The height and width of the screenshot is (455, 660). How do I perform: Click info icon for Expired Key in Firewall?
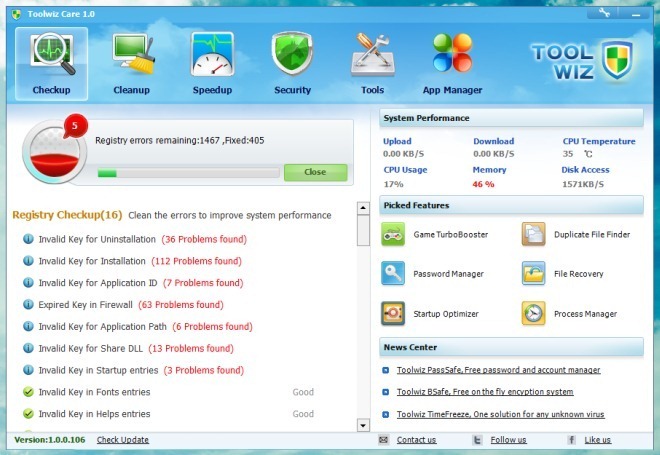point(28,304)
